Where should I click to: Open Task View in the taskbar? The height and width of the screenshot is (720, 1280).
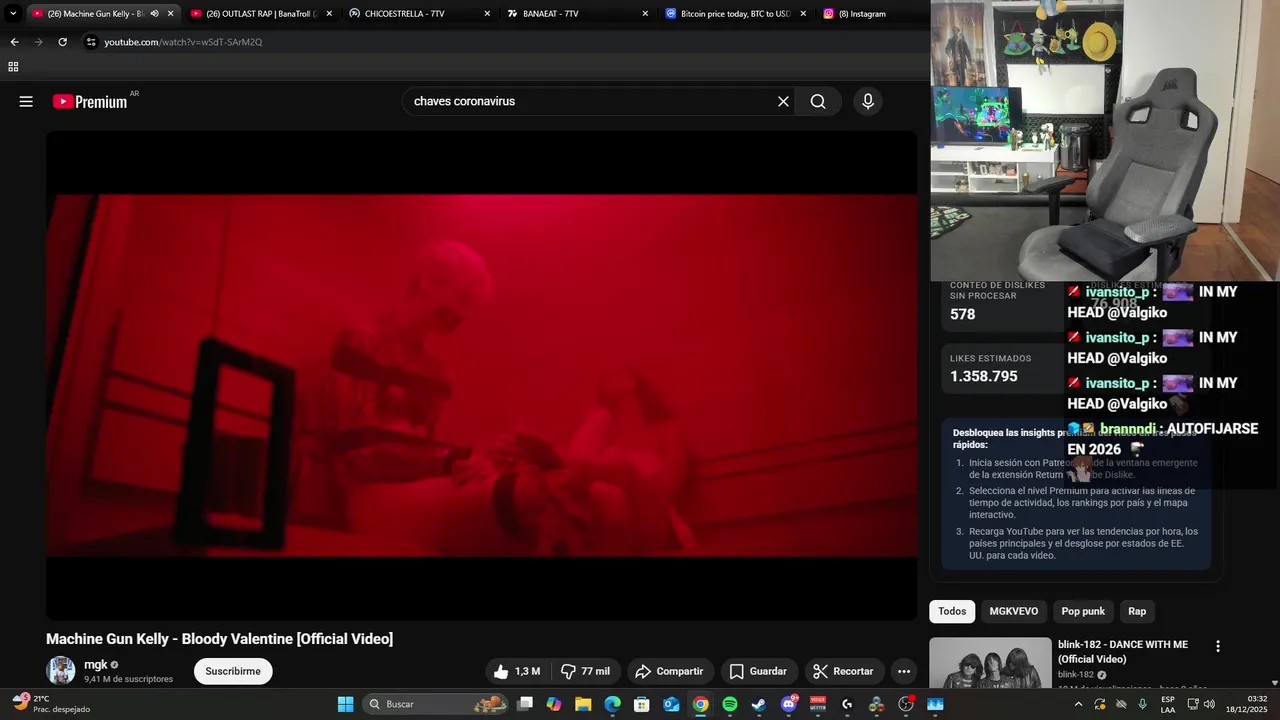coord(525,704)
